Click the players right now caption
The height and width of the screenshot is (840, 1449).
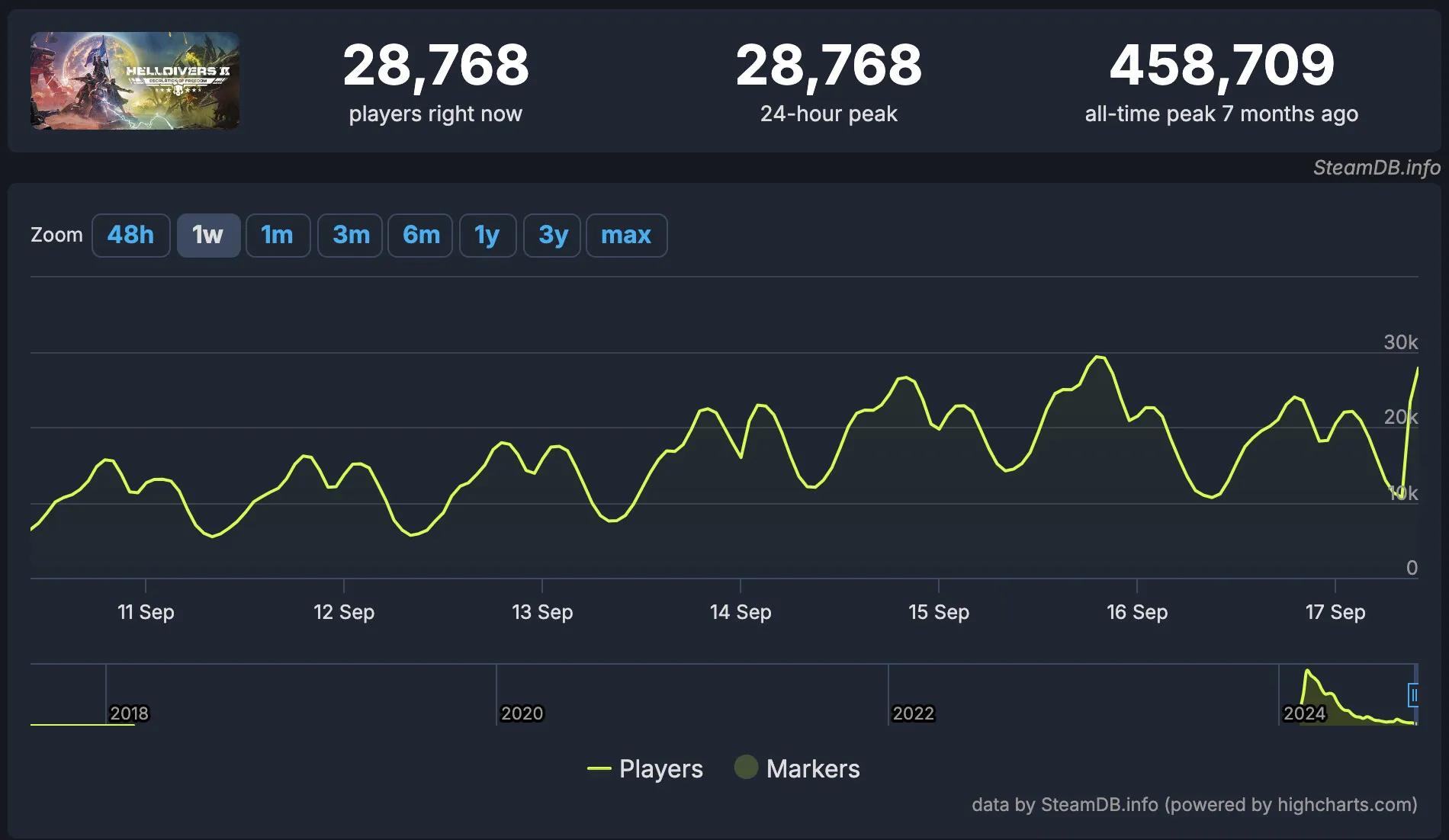(435, 114)
